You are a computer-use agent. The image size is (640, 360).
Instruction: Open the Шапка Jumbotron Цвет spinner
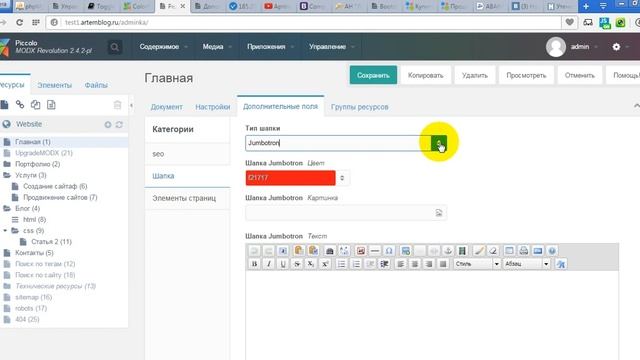(x=342, y=178)
